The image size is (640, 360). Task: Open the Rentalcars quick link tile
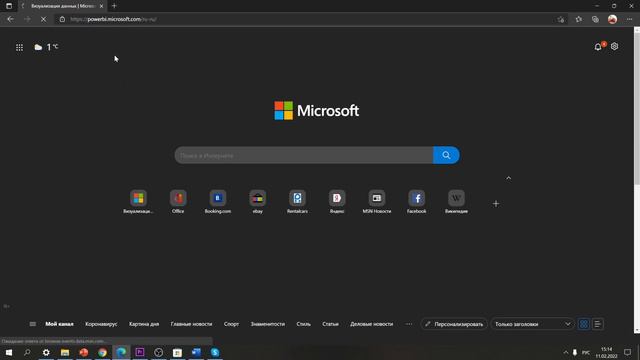pos(297,202)
